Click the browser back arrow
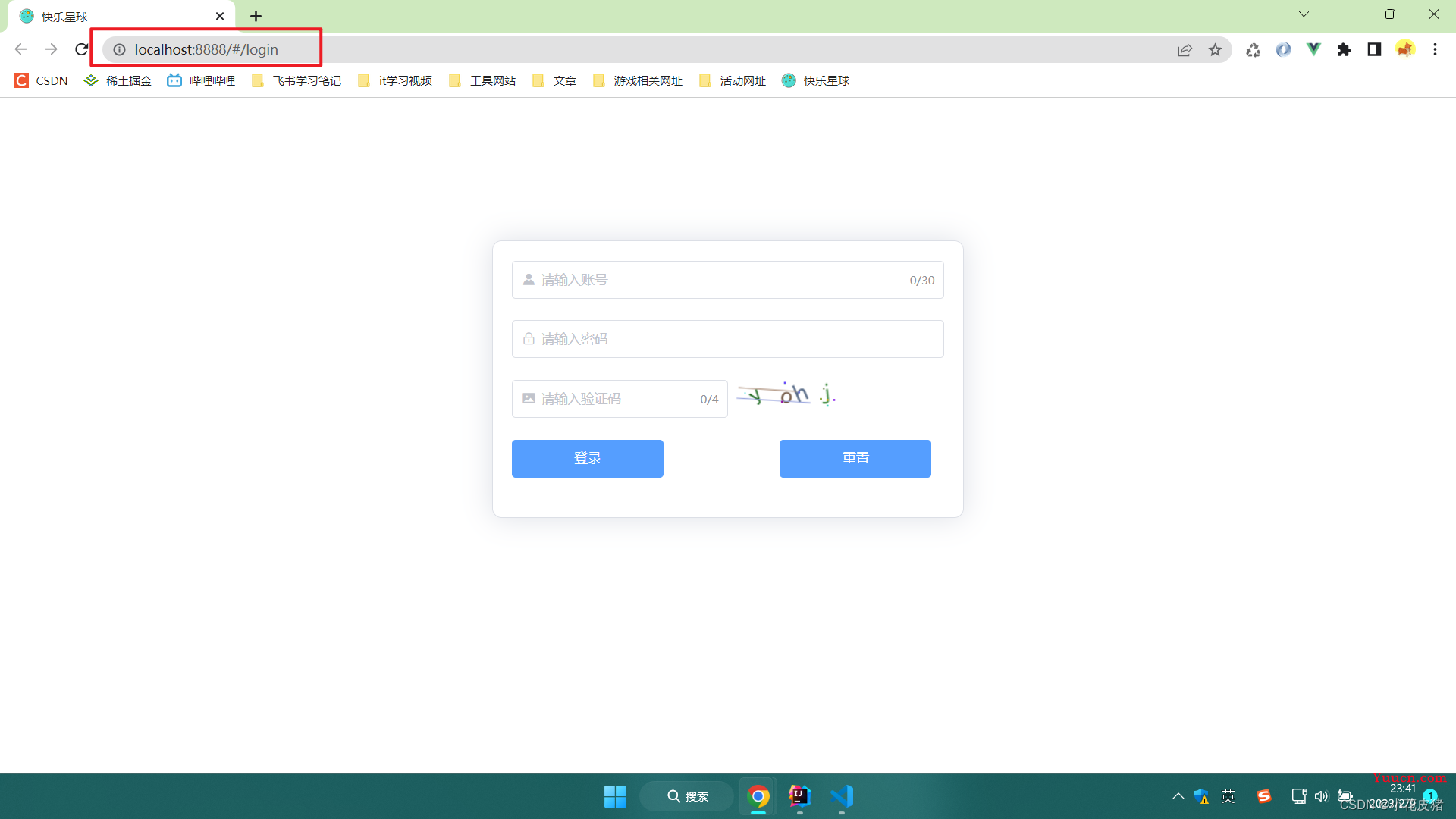1456x819 pixels. pos(20,49)
